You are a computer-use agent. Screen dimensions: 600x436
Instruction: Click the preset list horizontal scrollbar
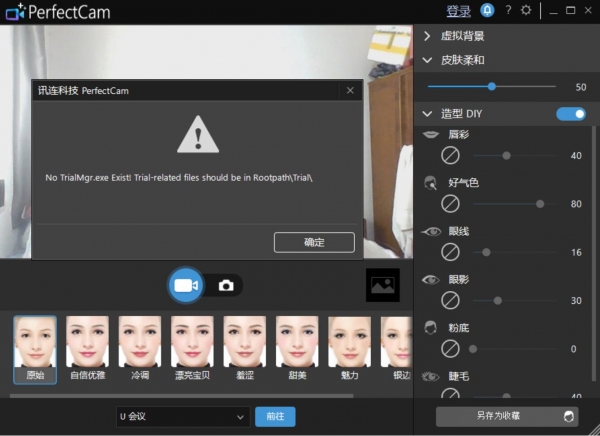click(182, 396)
